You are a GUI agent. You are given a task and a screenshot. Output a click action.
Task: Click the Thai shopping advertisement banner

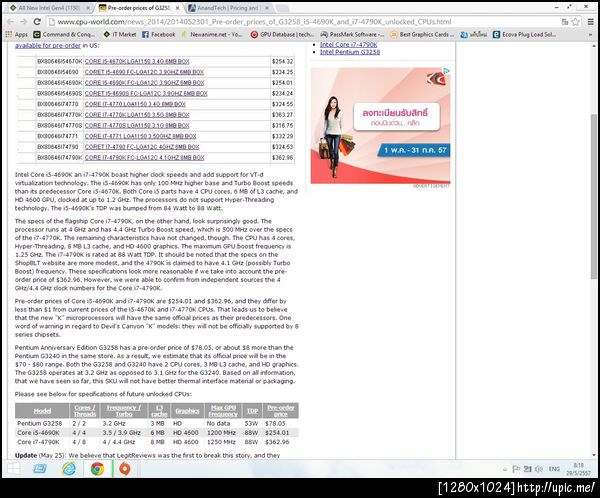tap(380, 126)
